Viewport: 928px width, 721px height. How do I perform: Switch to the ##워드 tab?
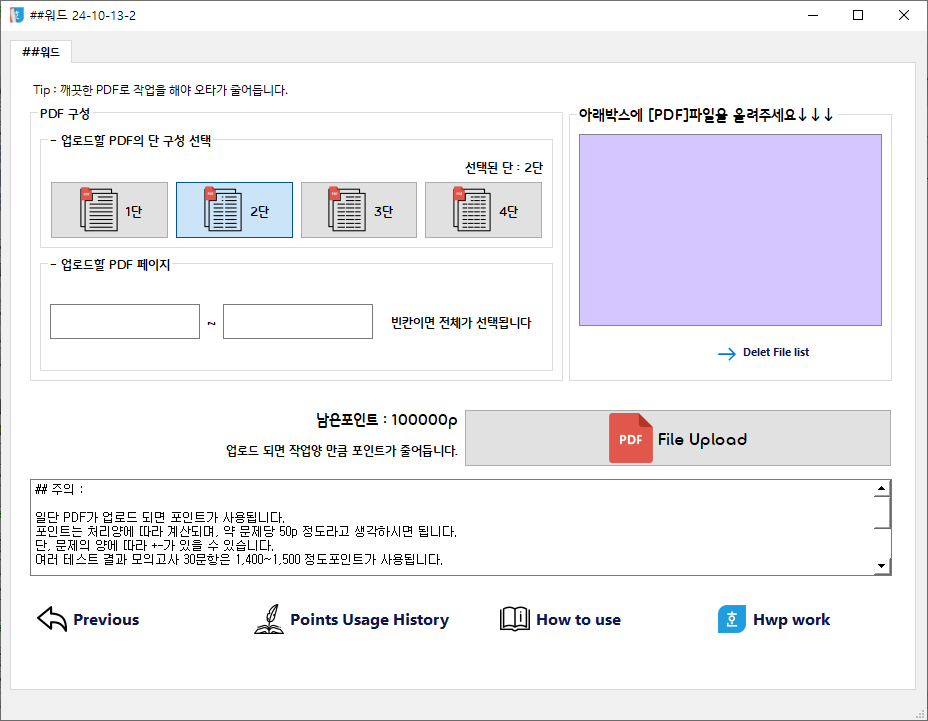tap(41, 52)
